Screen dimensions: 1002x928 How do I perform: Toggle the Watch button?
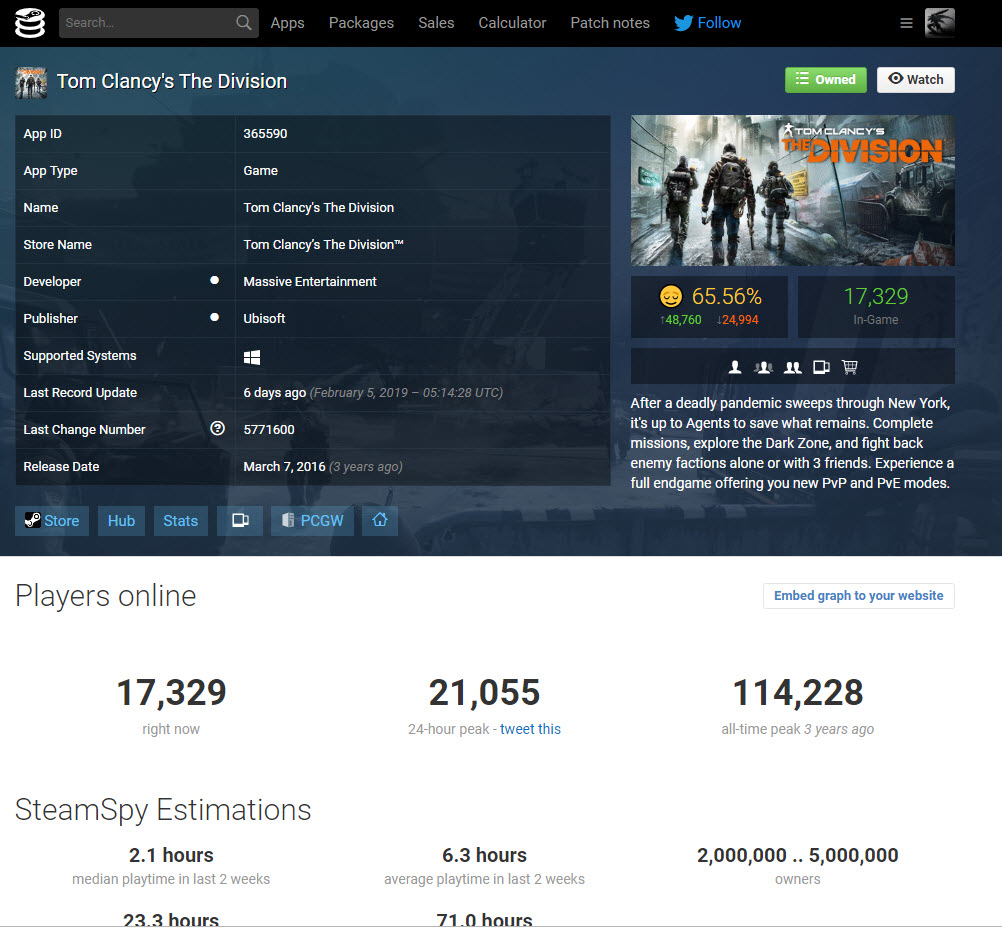[915, 80]
